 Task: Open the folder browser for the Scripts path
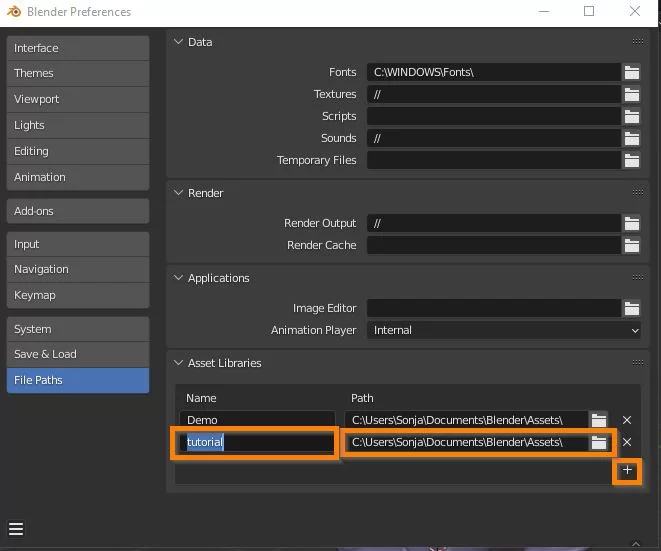click(631, 116)
